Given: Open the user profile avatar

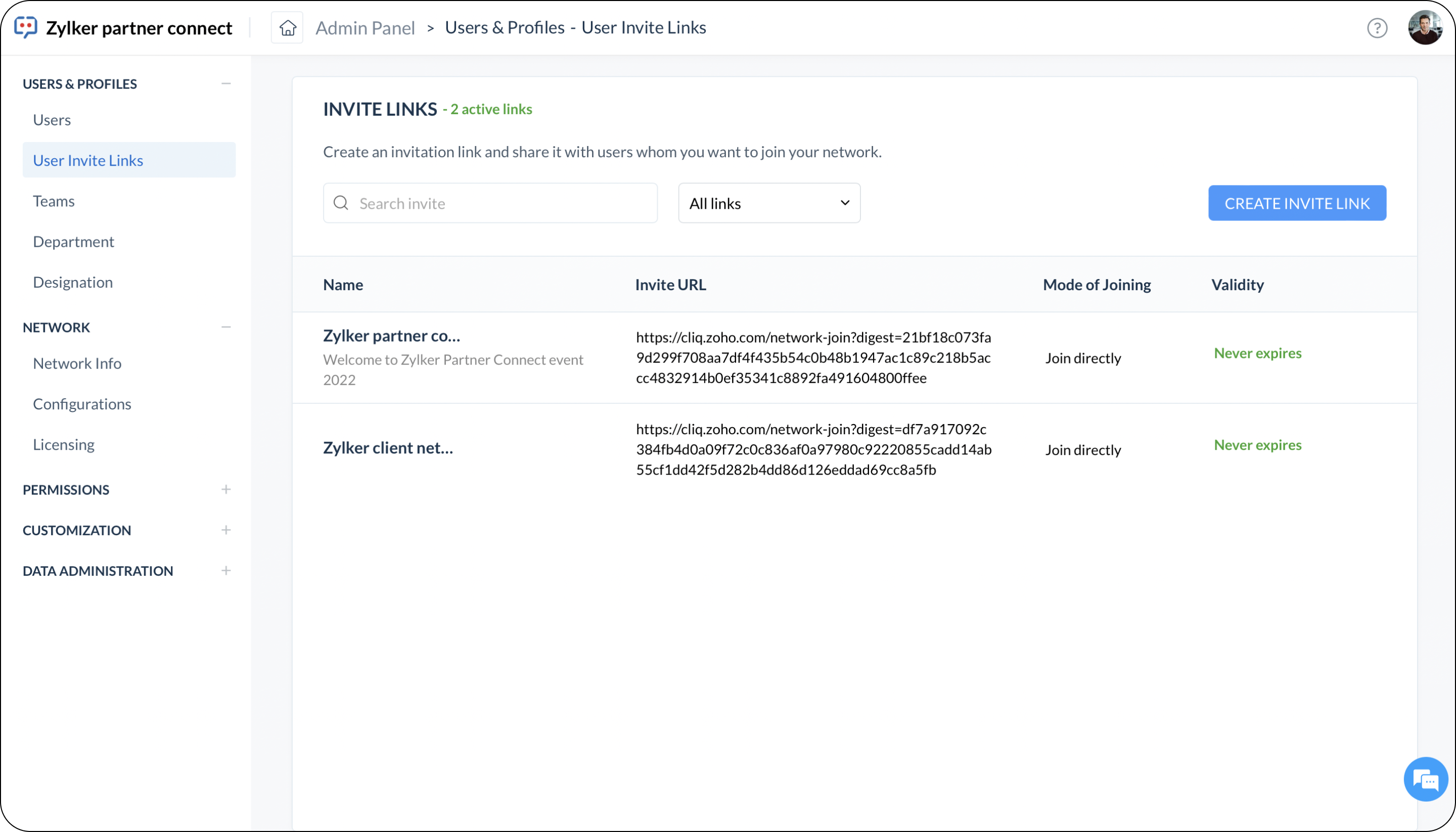Looking at the screenshot, I should pos(1425,27).
